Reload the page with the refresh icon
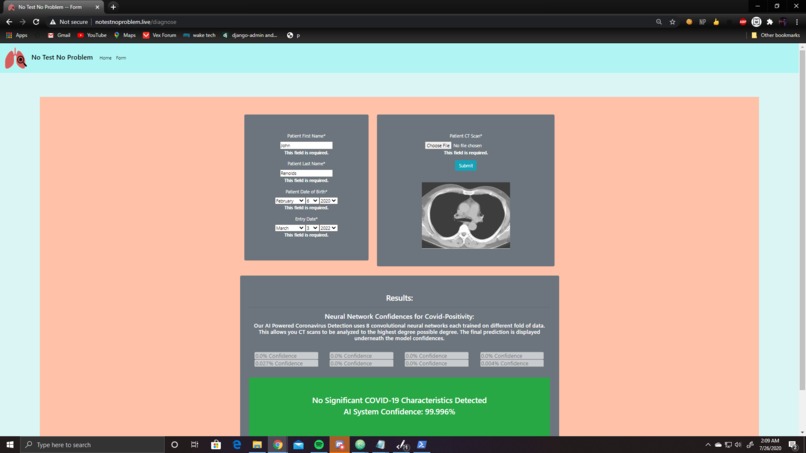 [x=36, y=22]
